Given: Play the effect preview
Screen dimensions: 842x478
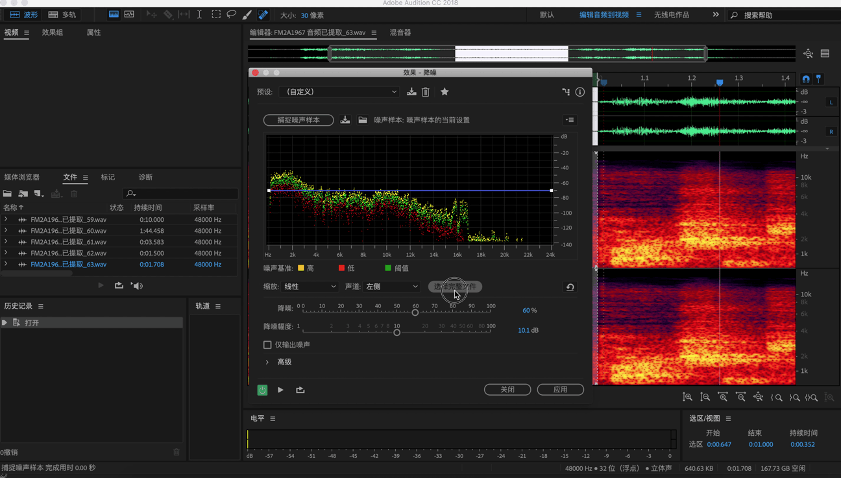Looking at the screenshot, I should (280, 390).
